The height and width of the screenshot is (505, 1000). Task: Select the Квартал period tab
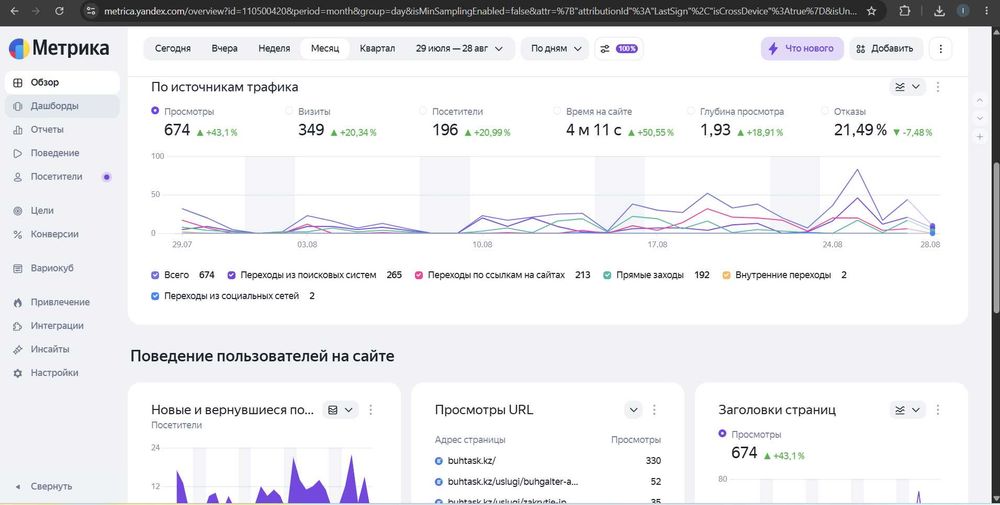377,48
